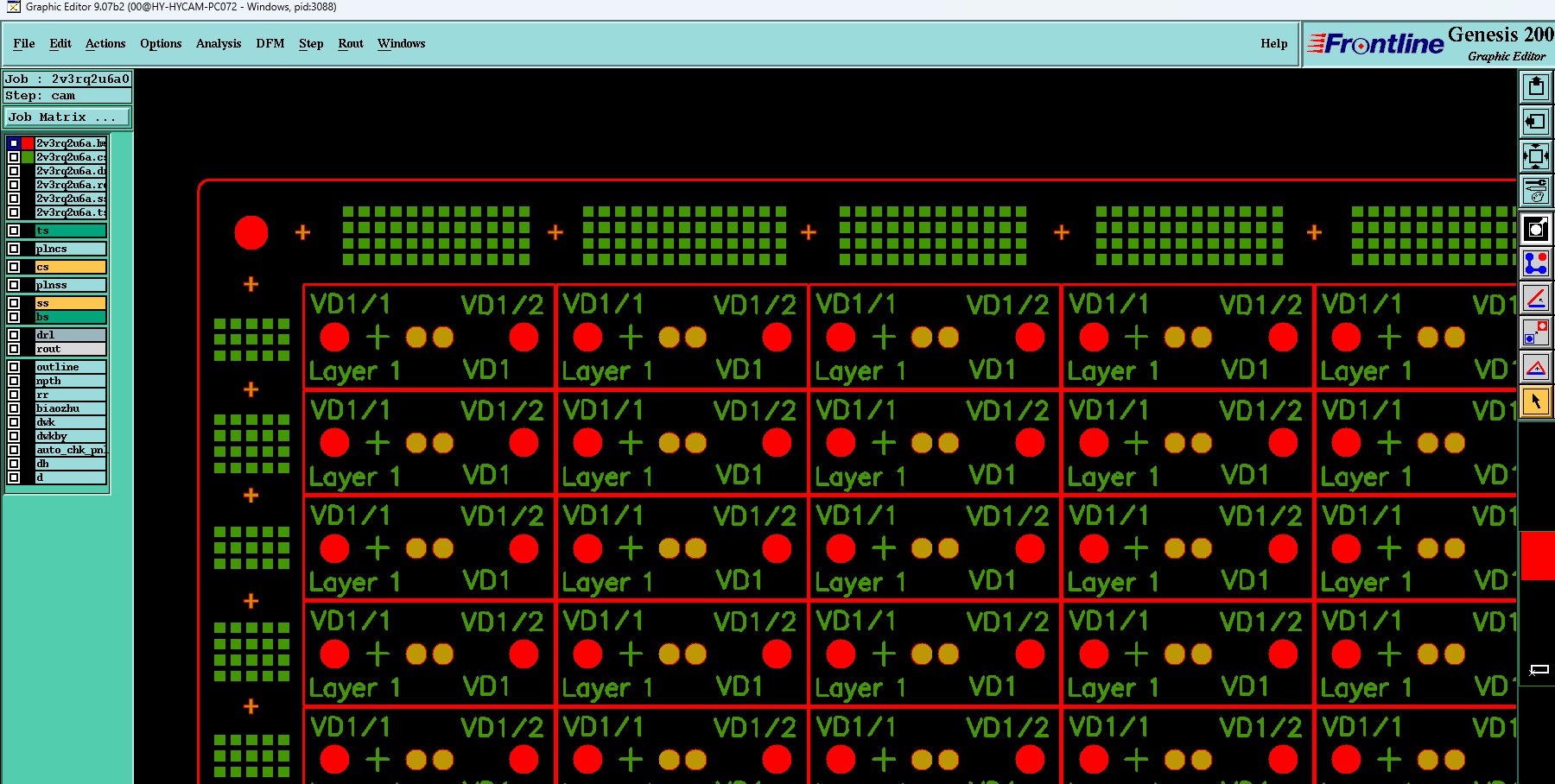
Task: Open the DFM menu
Action: (x=270, y=43)
